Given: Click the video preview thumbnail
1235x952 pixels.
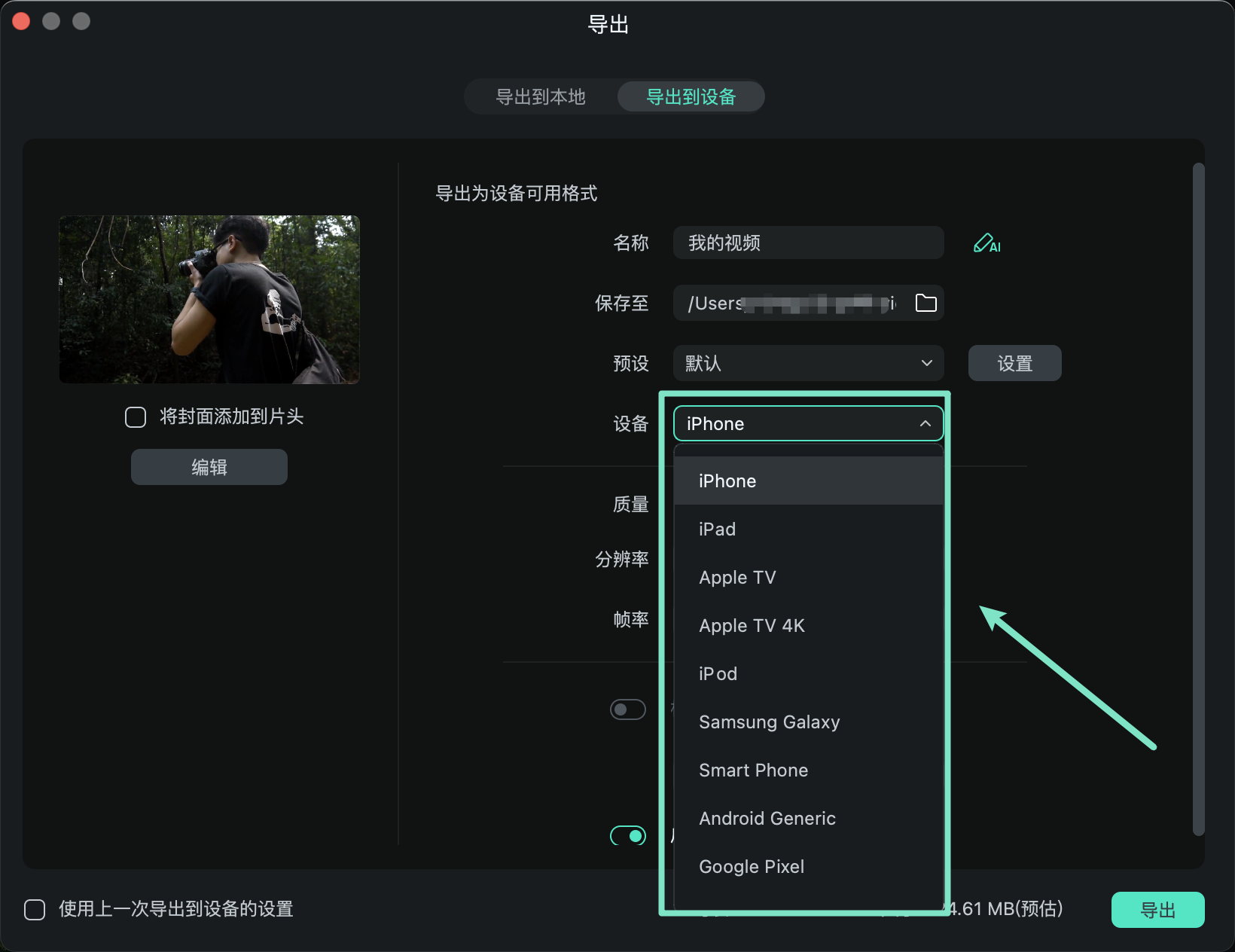Looking at the screenshot, I should tap(209, 300).
